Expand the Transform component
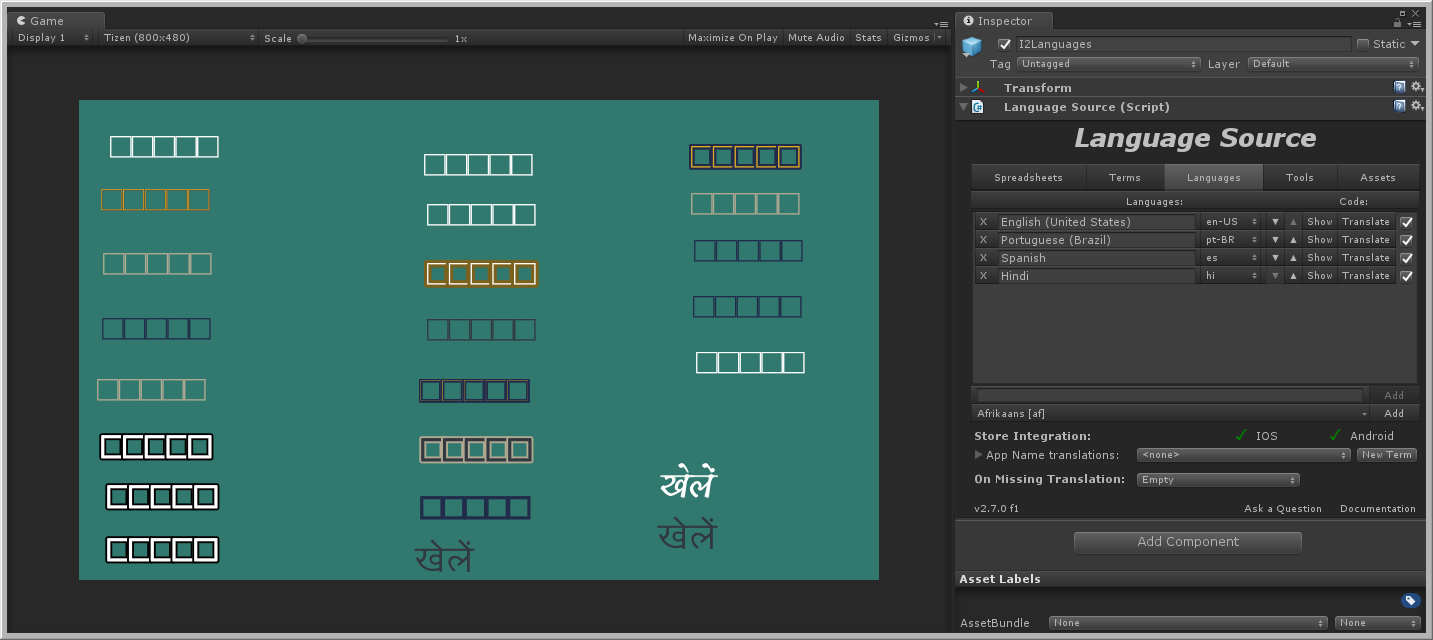Screen dimensions: 1433x640 coord(964,88)
